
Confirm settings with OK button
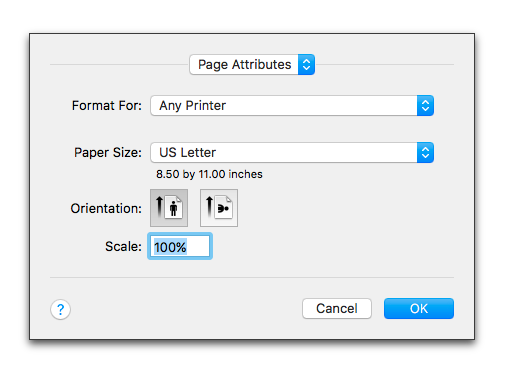point(419,308)
